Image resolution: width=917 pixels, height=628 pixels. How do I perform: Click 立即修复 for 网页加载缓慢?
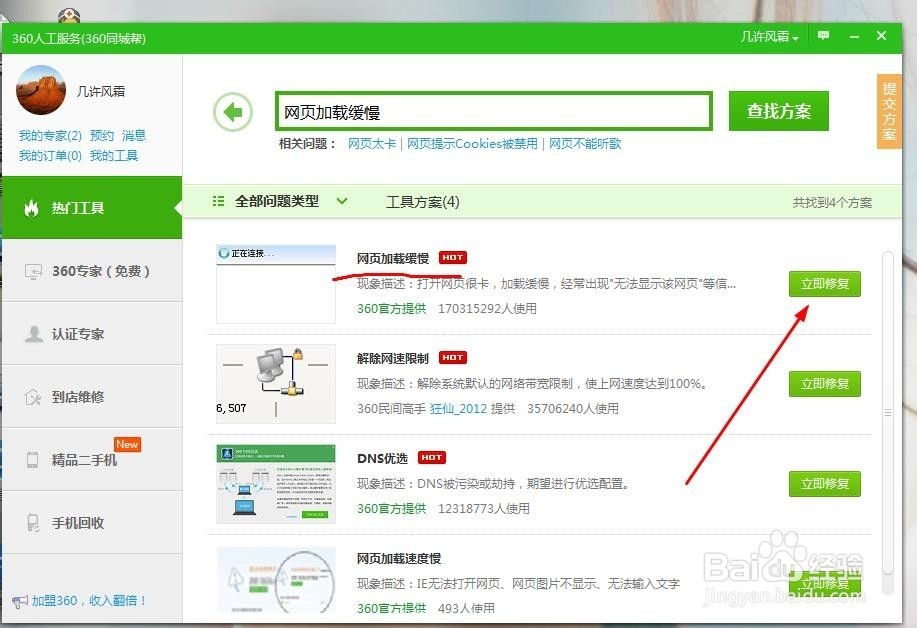pos(825,284)
